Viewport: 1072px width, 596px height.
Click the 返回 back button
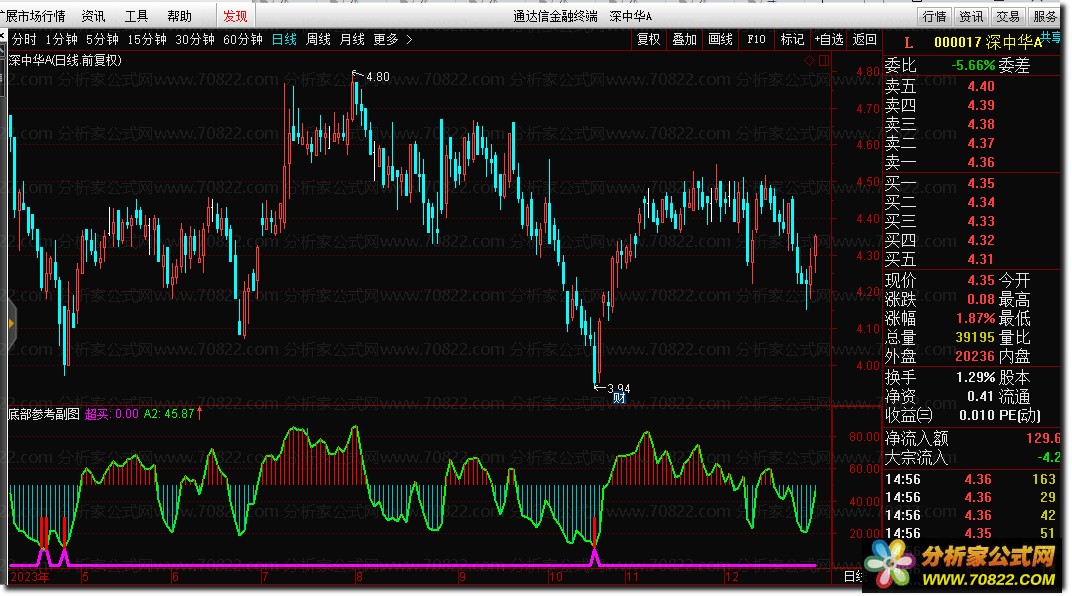865,40
